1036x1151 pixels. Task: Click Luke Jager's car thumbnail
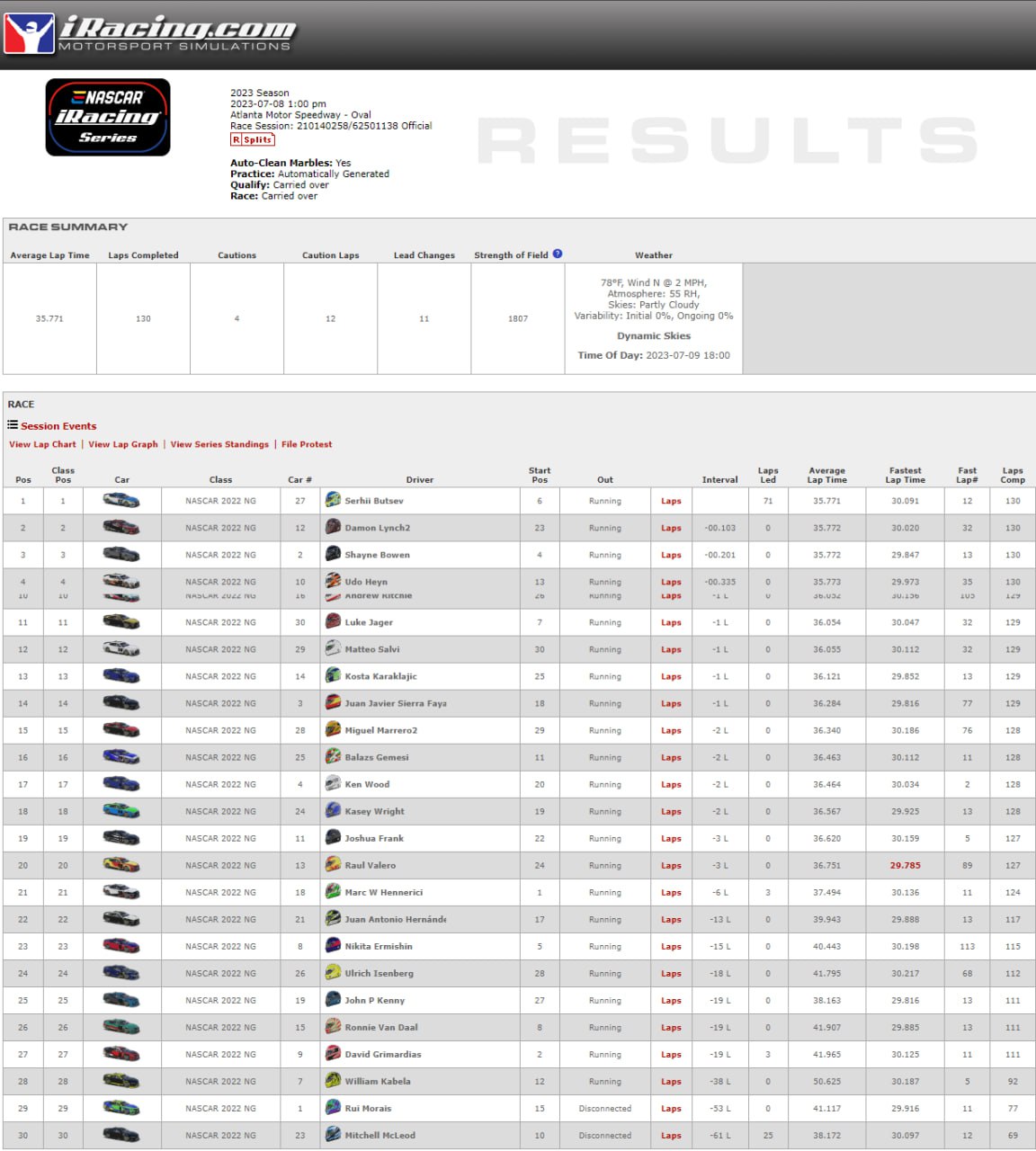(x=121, y=622)
